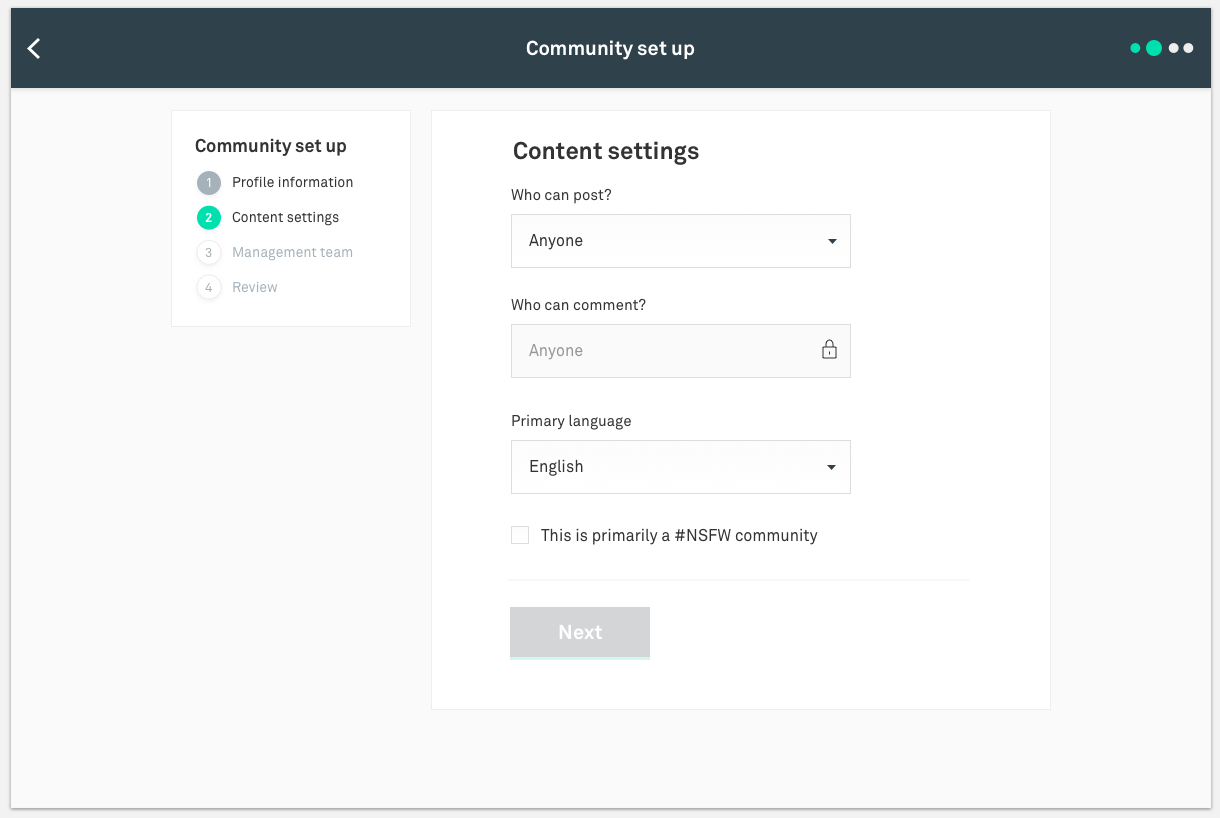
Task: Go to Profile information step
Action: pos(292,183)
